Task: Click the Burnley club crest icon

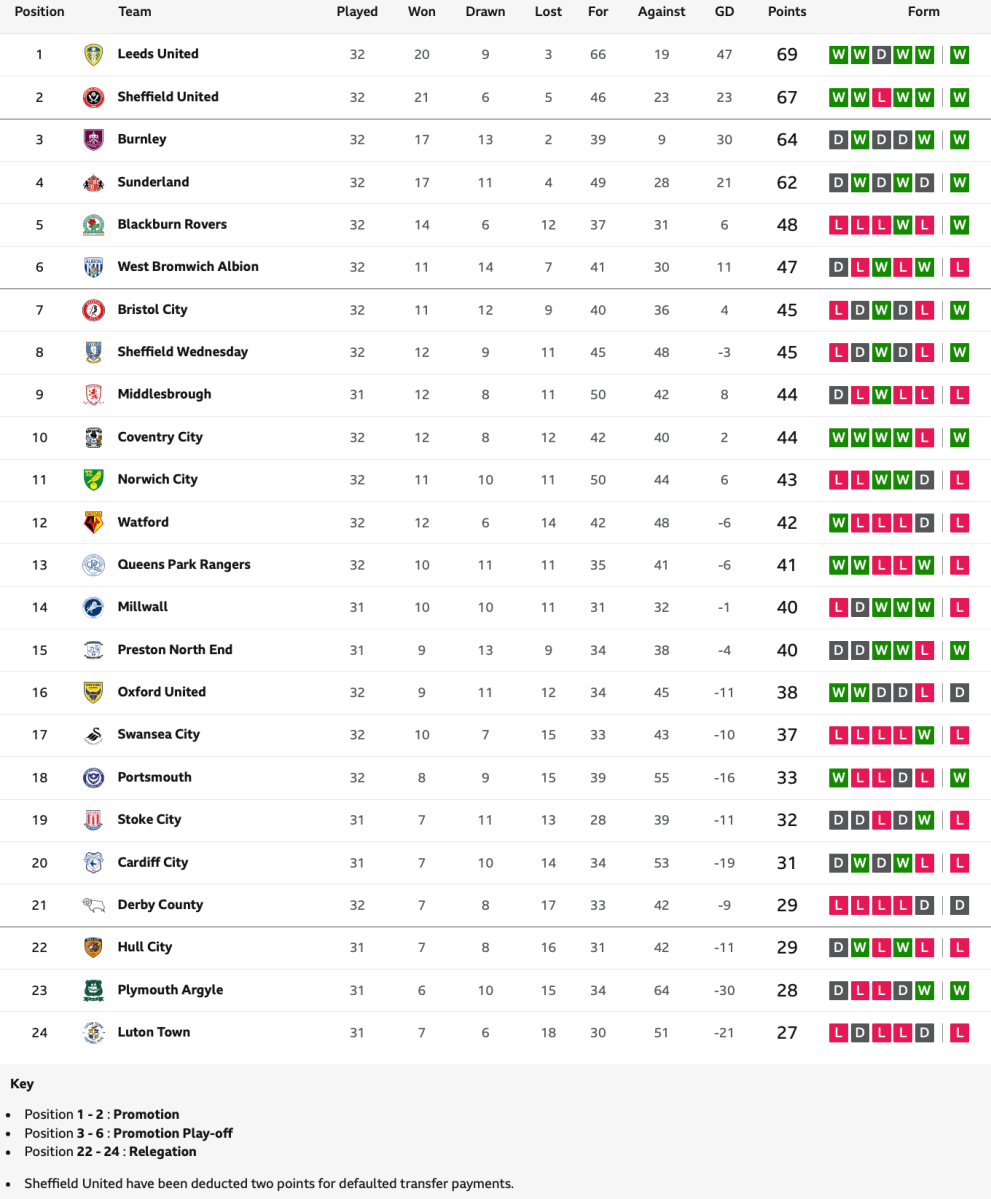Action: pos(93,140)
